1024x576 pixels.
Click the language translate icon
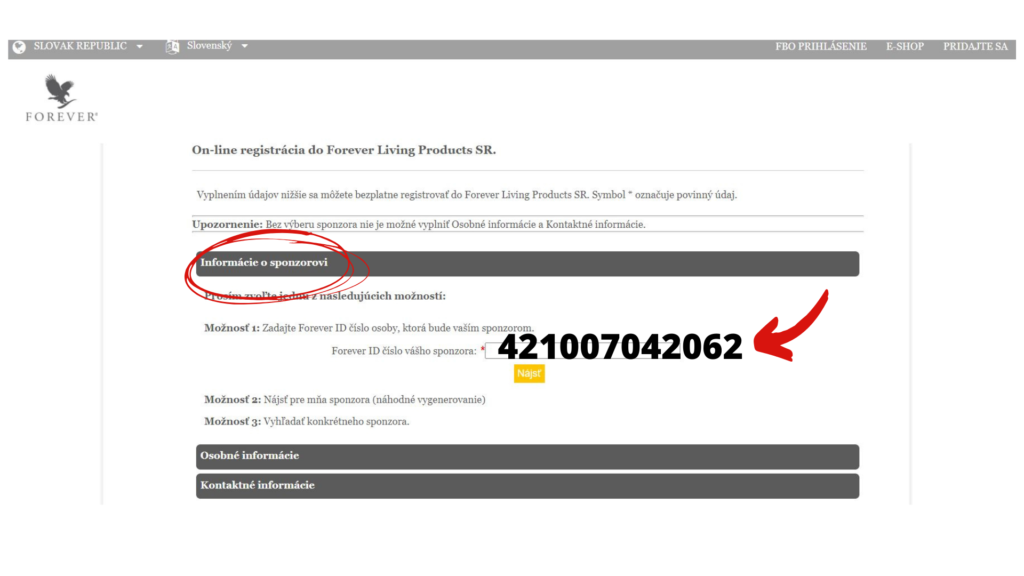point(172,47)
